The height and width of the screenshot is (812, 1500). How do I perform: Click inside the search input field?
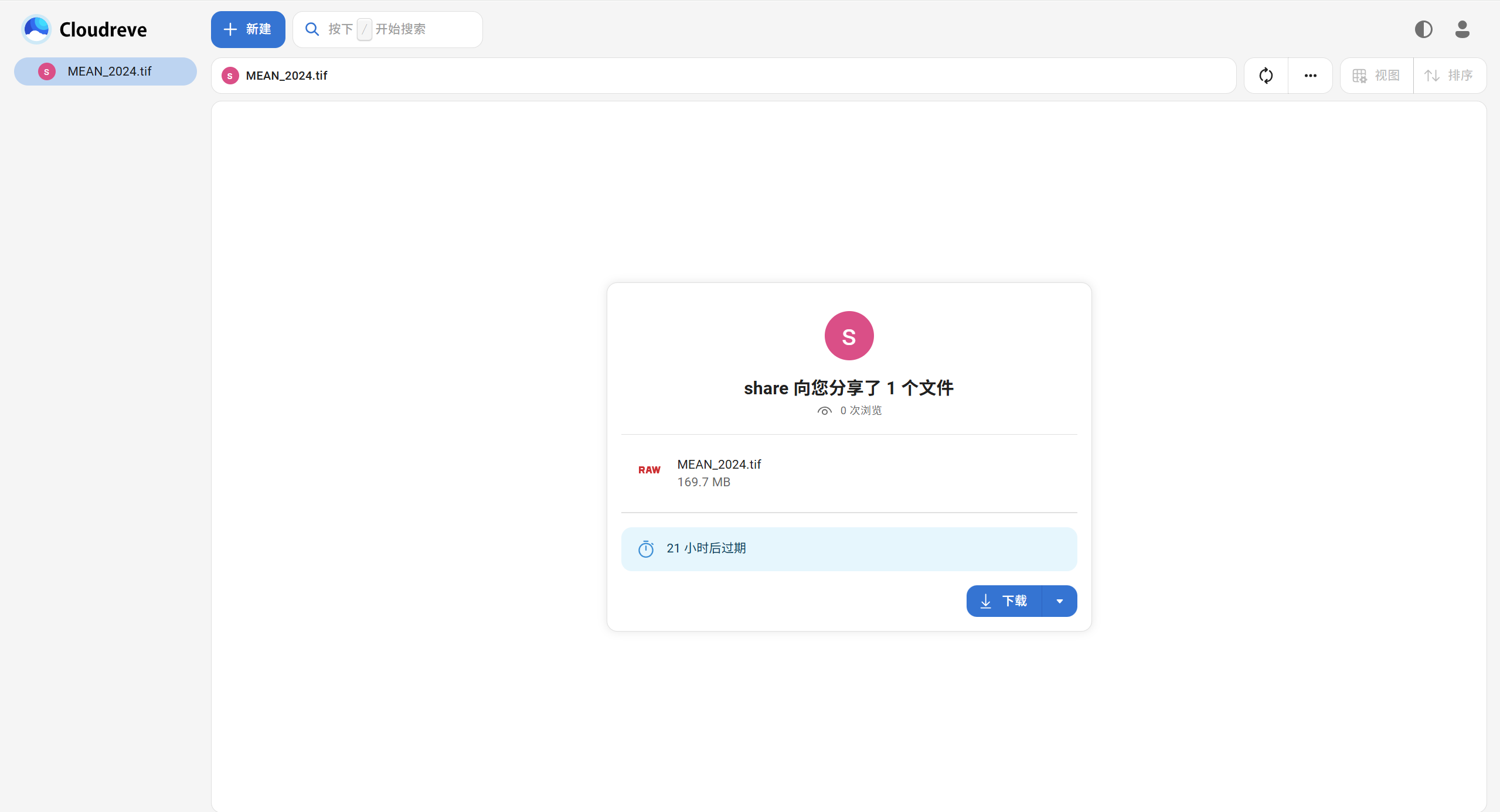[410, 29]
